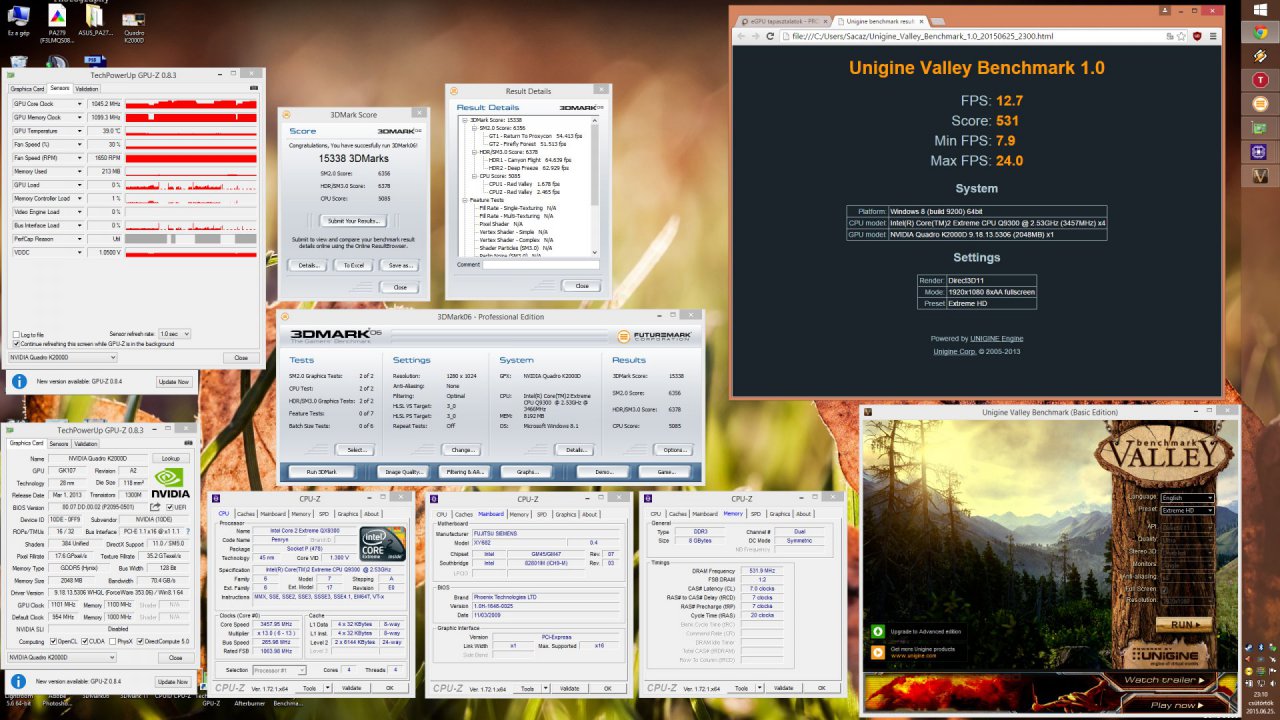Image resolution: width=1280 pixels, height=720 pixels.
Task: Open the GPU Temperature sensor dropdown
Action: point(80,130)
